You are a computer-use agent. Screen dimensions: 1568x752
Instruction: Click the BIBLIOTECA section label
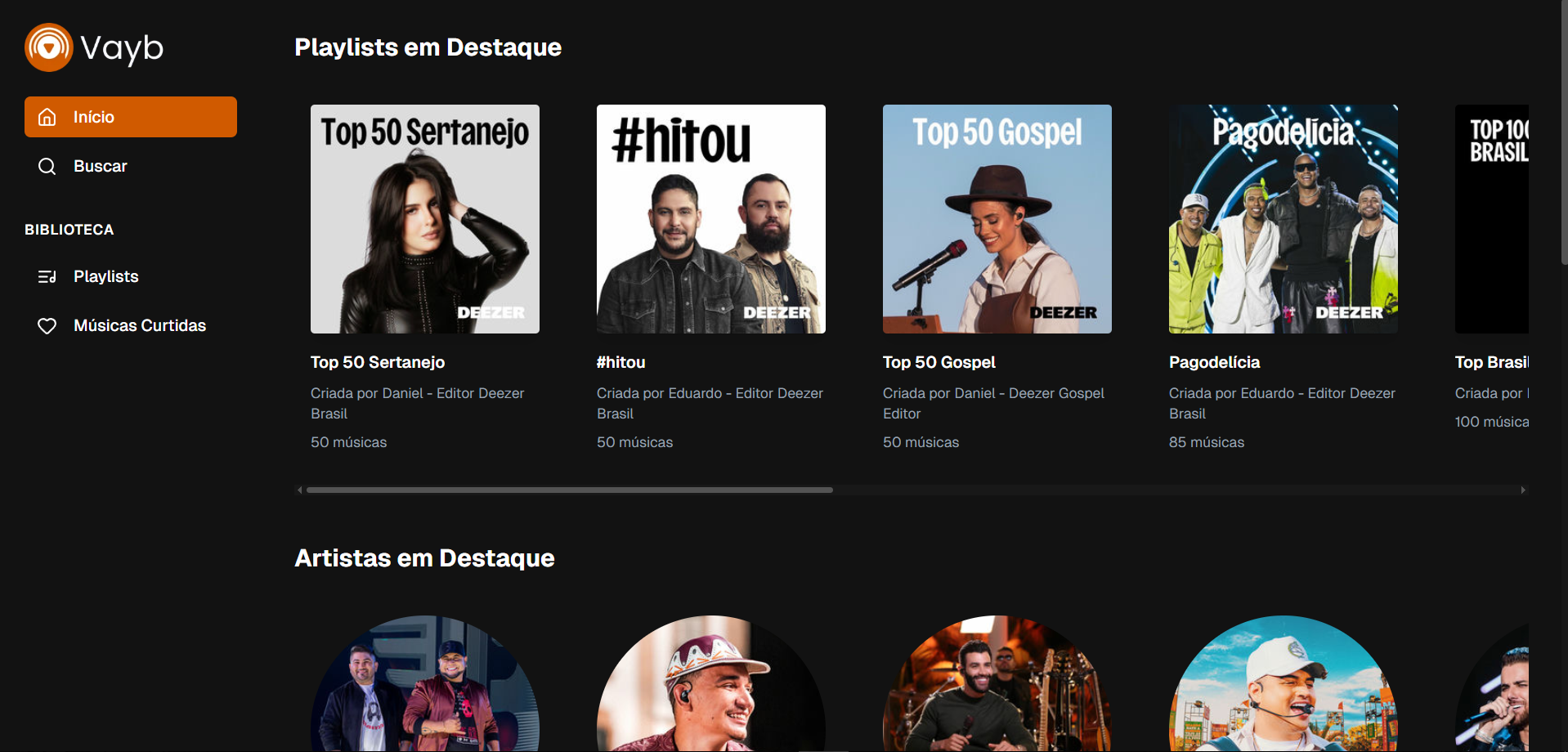[69, 230]
